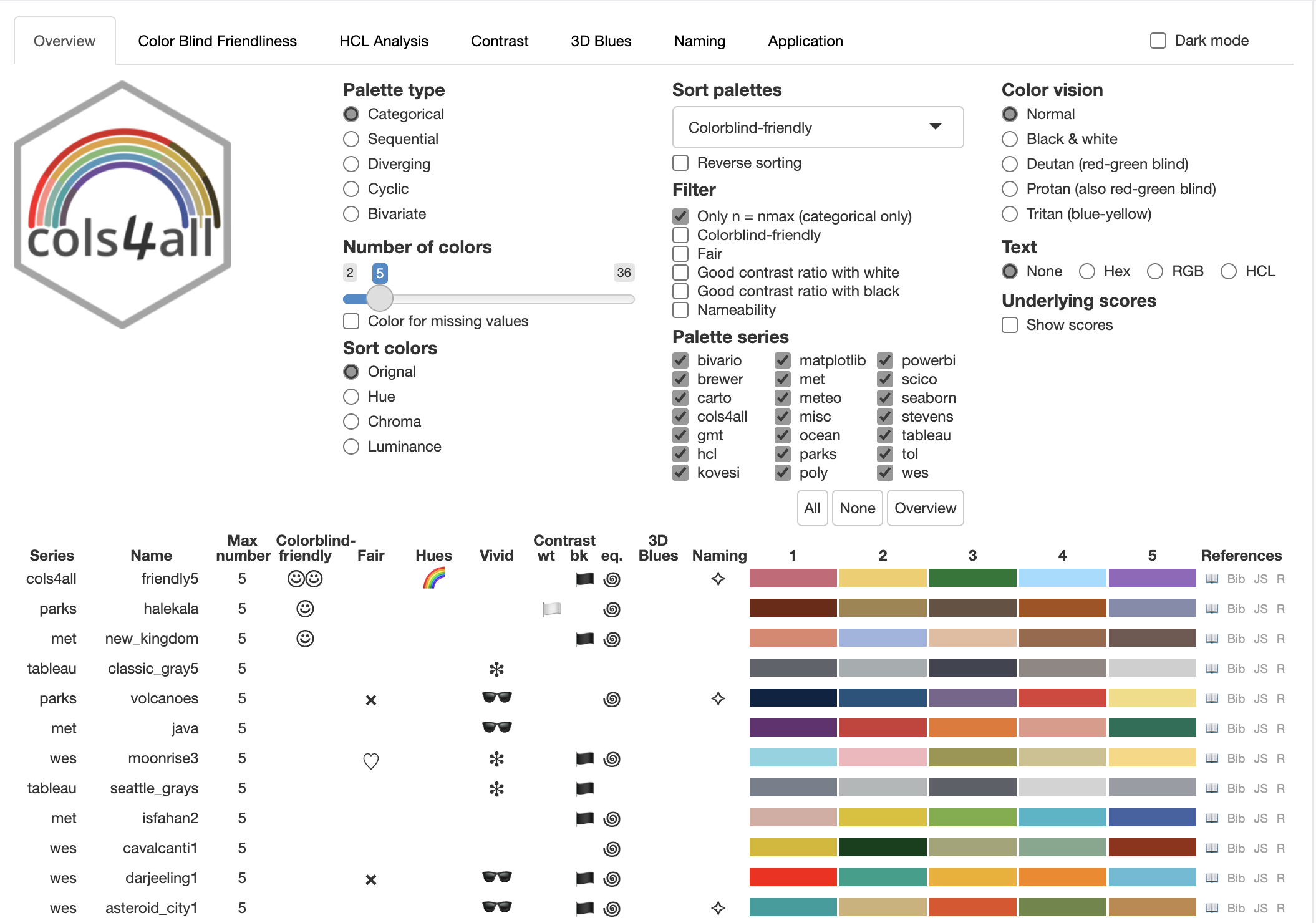Click the white flag contrast icon for halekala
1316x923 pixels.
click(x=551, y=609)
